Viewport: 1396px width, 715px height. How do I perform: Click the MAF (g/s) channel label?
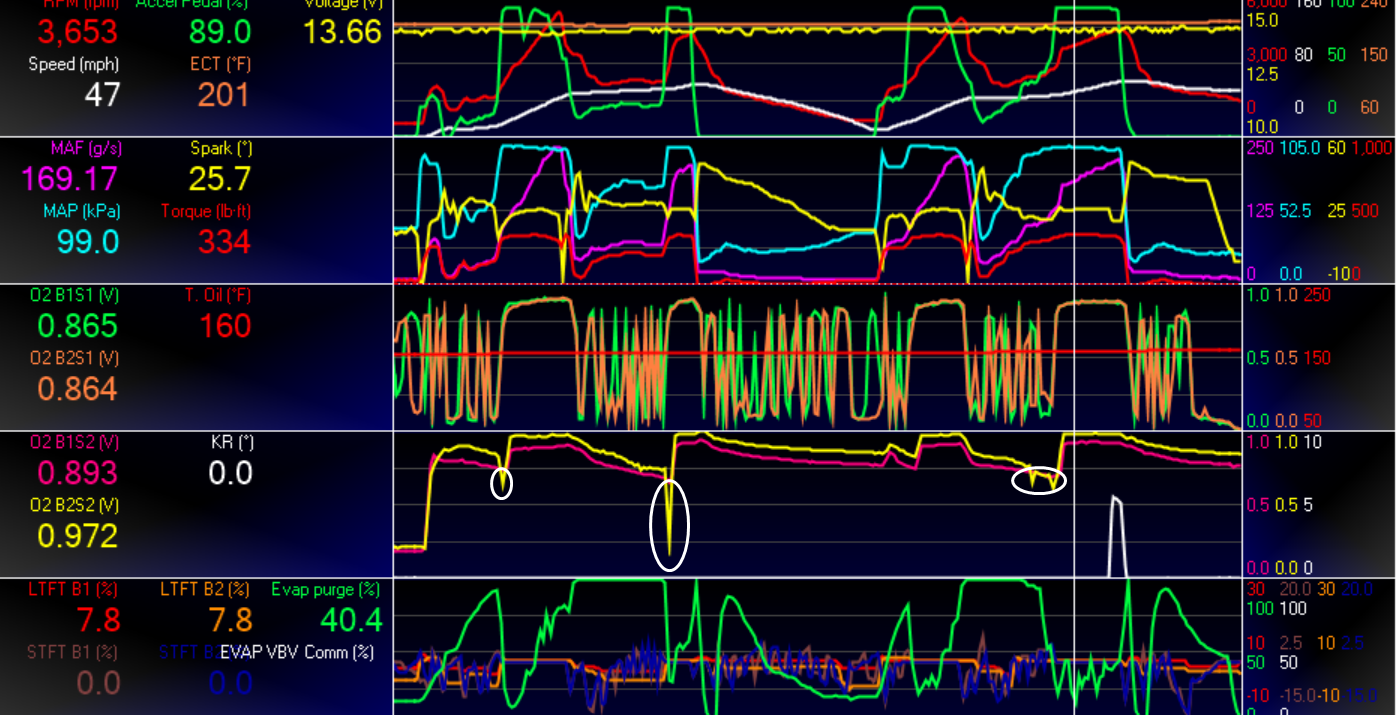(85, 148)
